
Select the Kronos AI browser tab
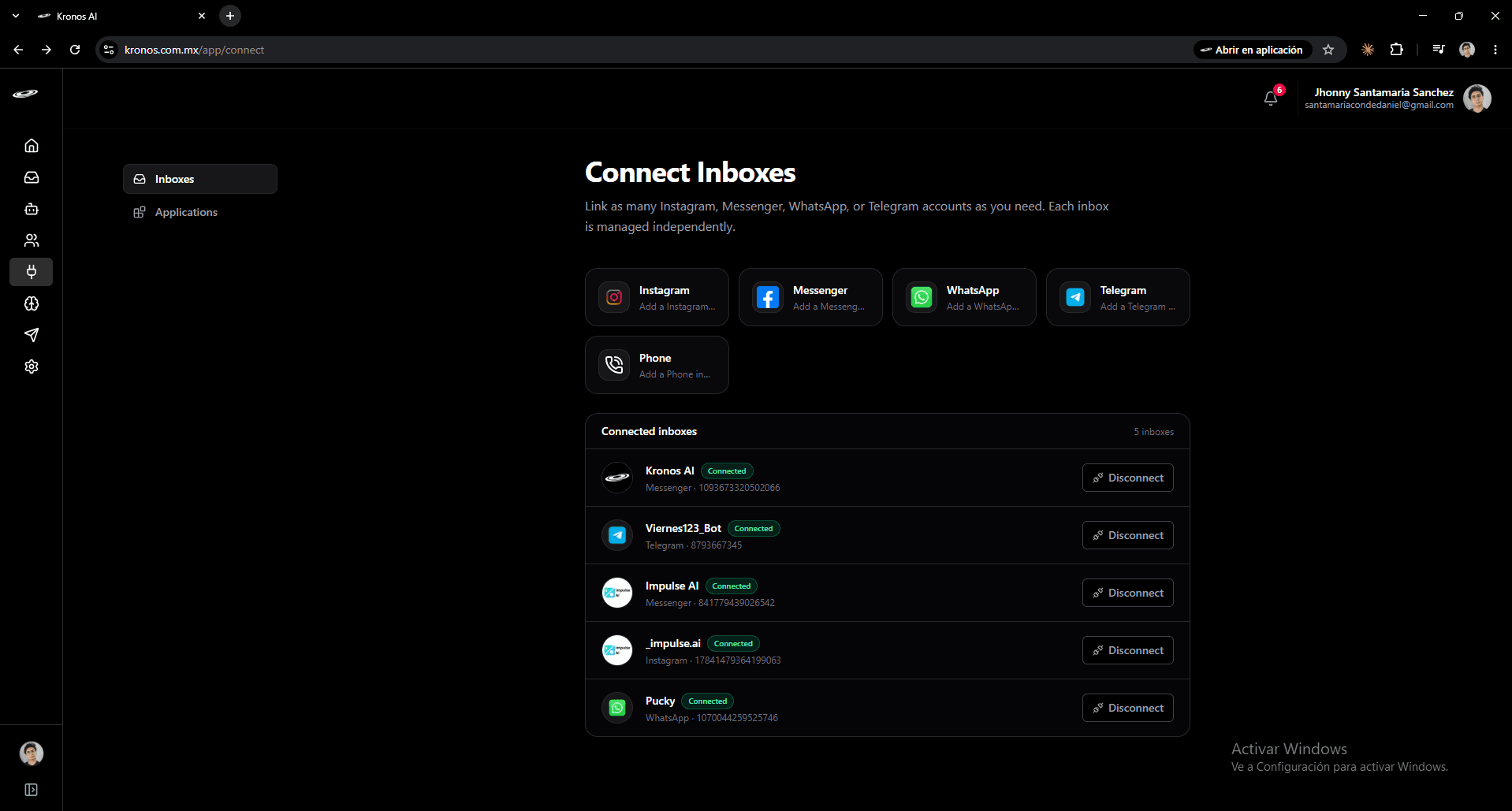coord(122,16)
